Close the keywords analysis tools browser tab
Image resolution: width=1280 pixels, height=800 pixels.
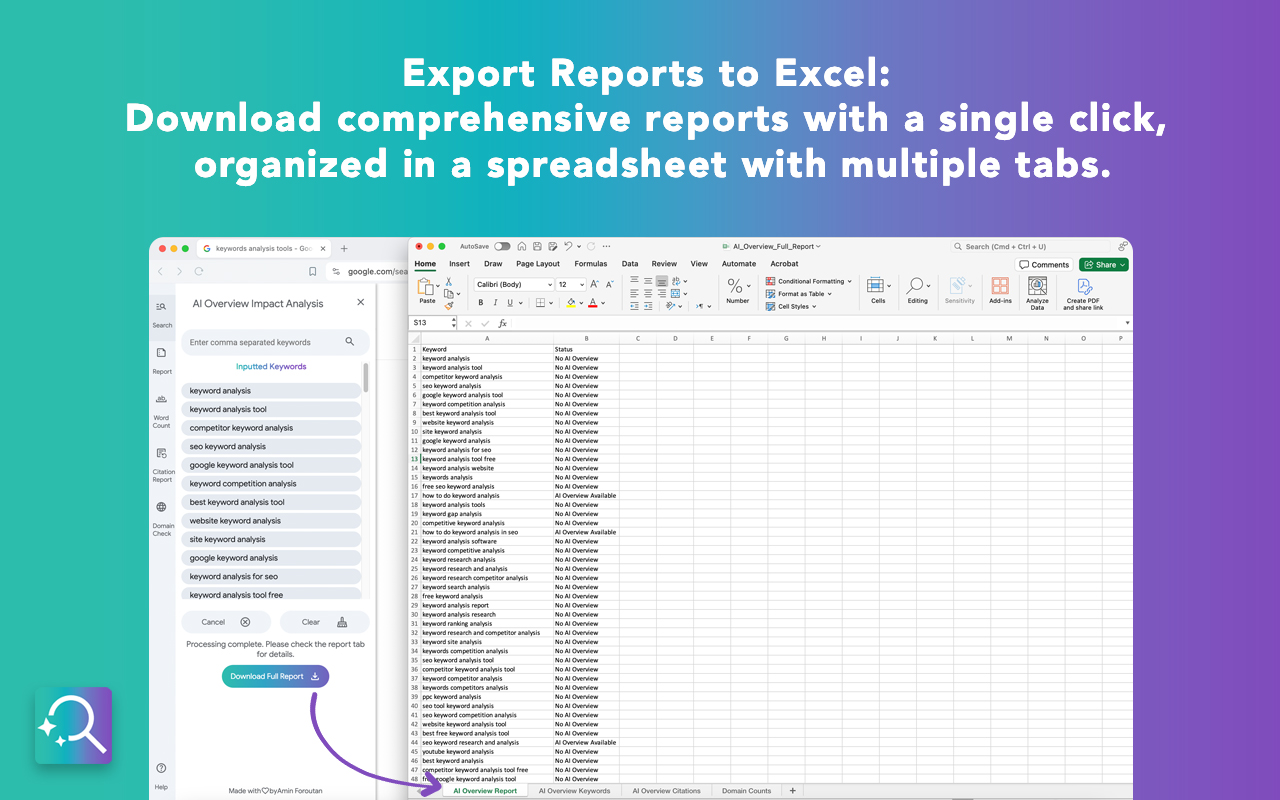(x=324, y=249)
